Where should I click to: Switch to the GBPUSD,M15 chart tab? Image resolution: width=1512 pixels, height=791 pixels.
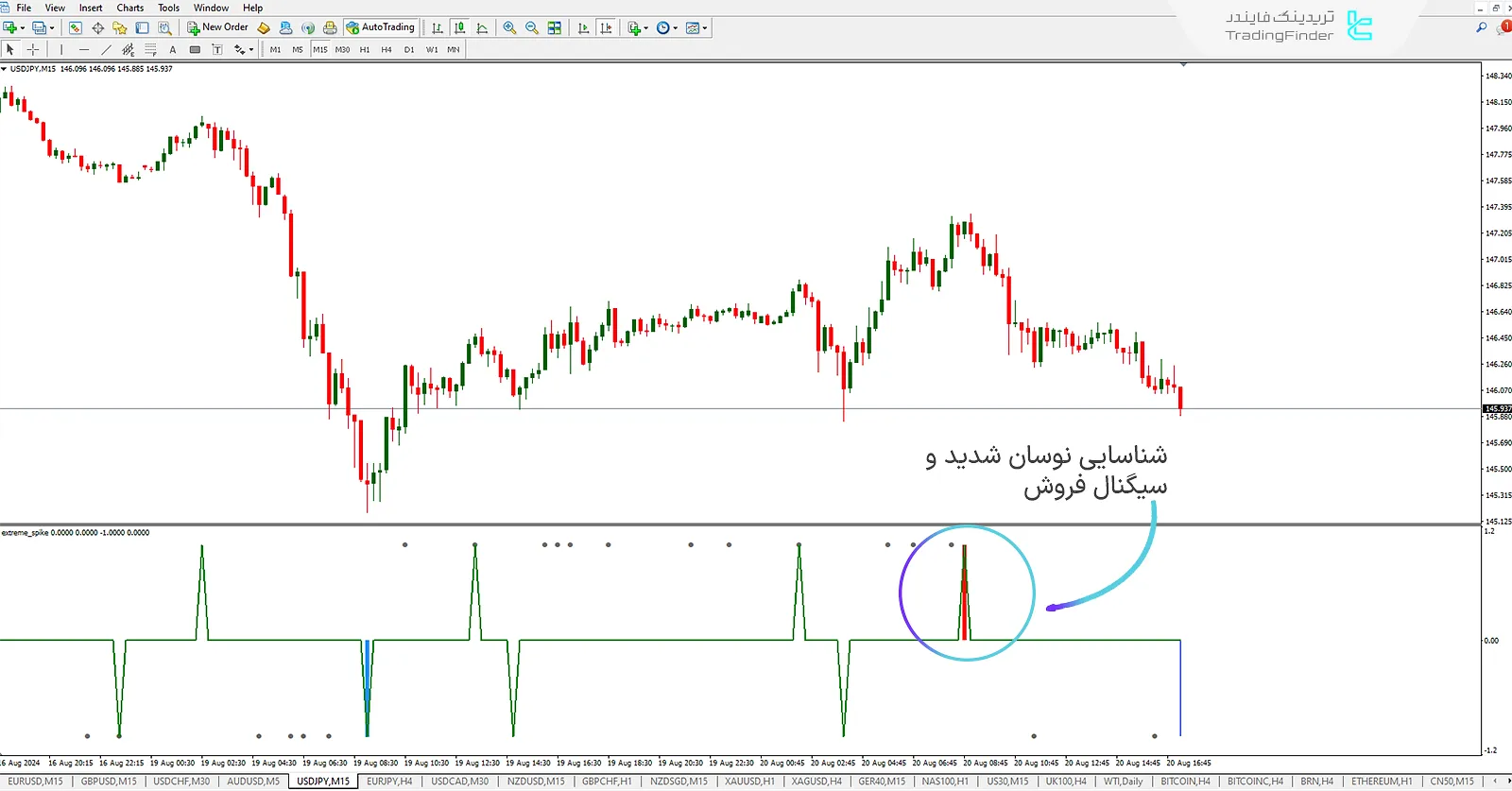click(x=109, y=782)
